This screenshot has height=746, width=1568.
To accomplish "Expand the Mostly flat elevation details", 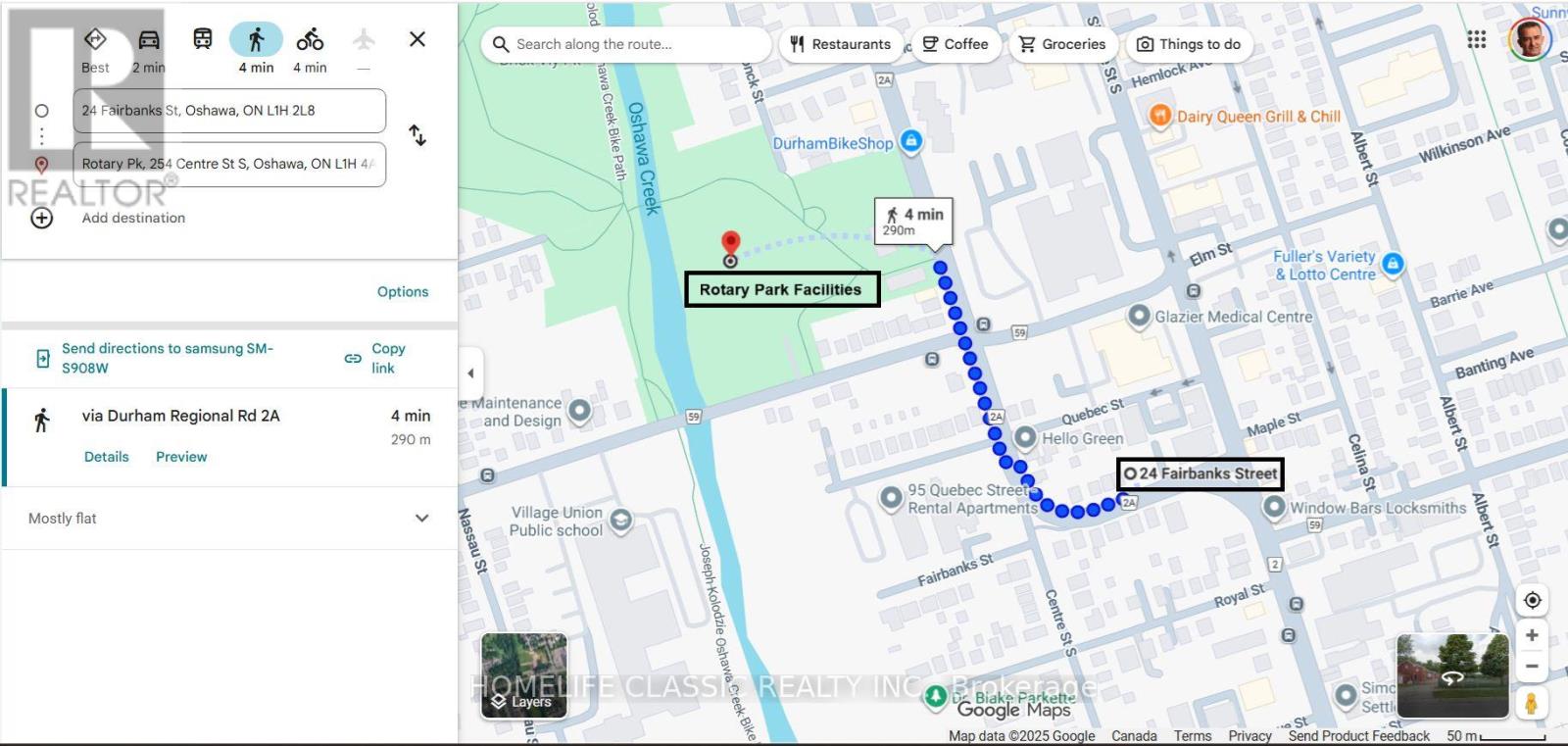I will [421, 519].
